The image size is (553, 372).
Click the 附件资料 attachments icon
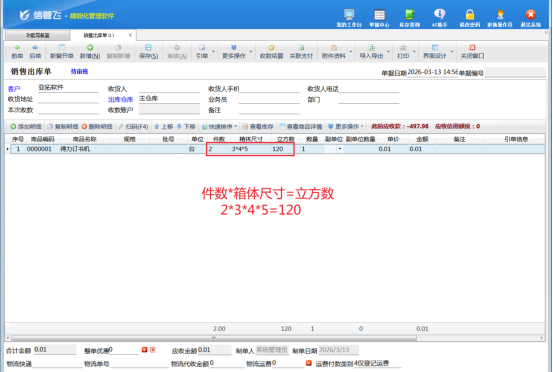(333, 51)
